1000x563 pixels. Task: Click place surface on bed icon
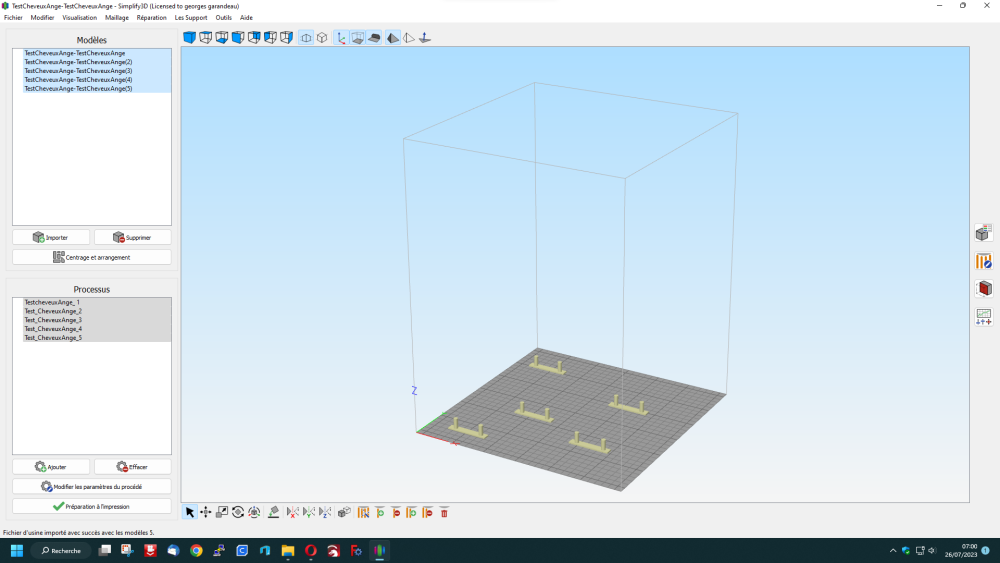274,512
